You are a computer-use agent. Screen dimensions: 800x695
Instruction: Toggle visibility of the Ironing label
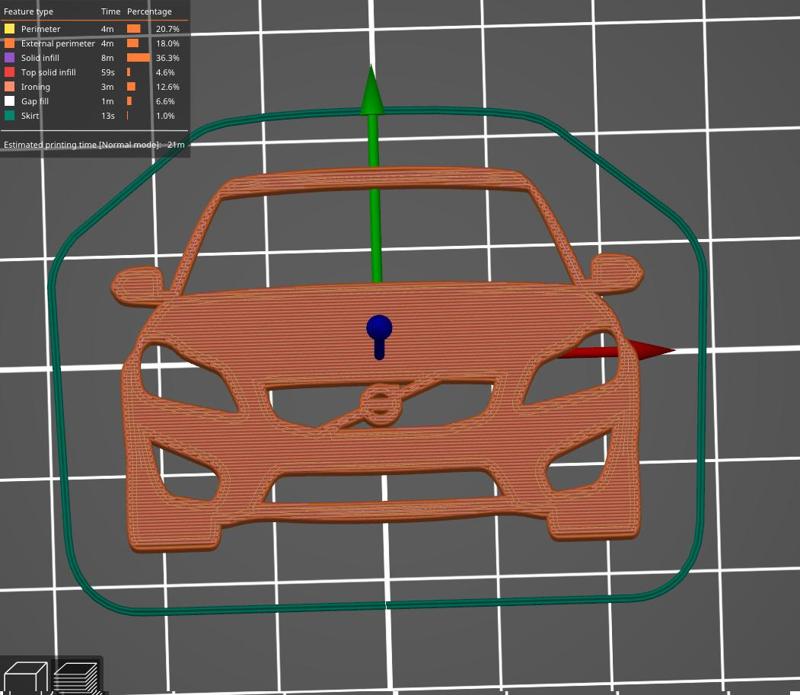(x=35, y=87)
